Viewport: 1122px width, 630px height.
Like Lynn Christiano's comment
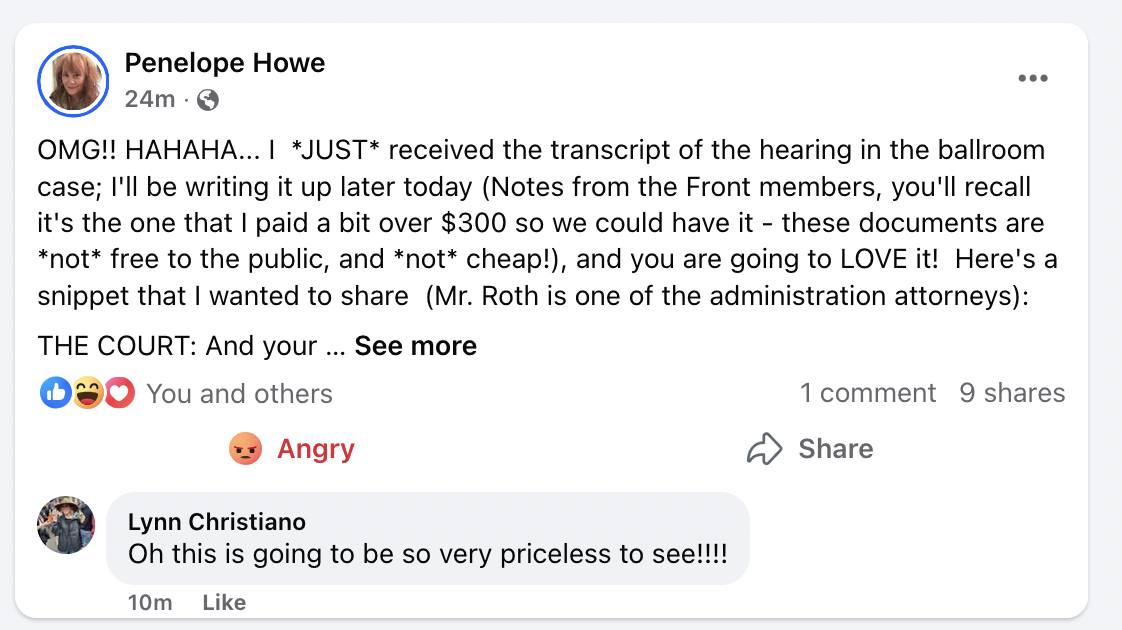(224, 602)
